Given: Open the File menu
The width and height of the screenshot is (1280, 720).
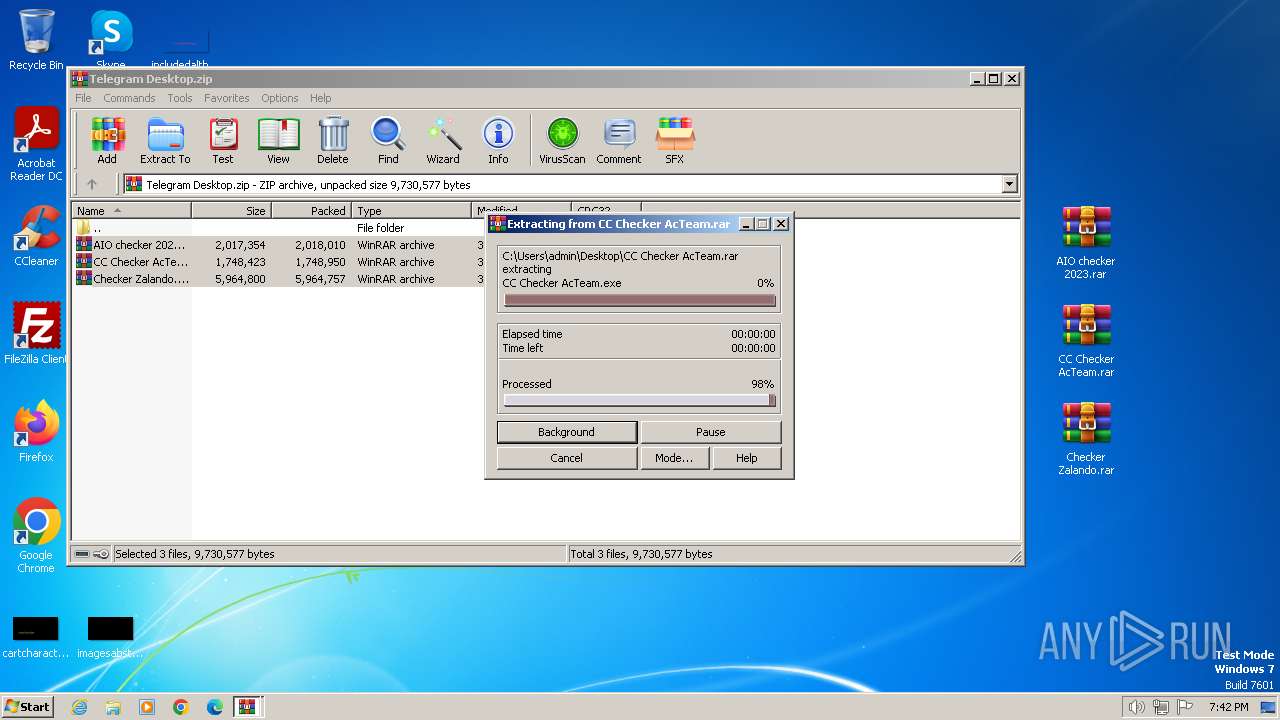Looking at the screenshot, I should (83, 98).
